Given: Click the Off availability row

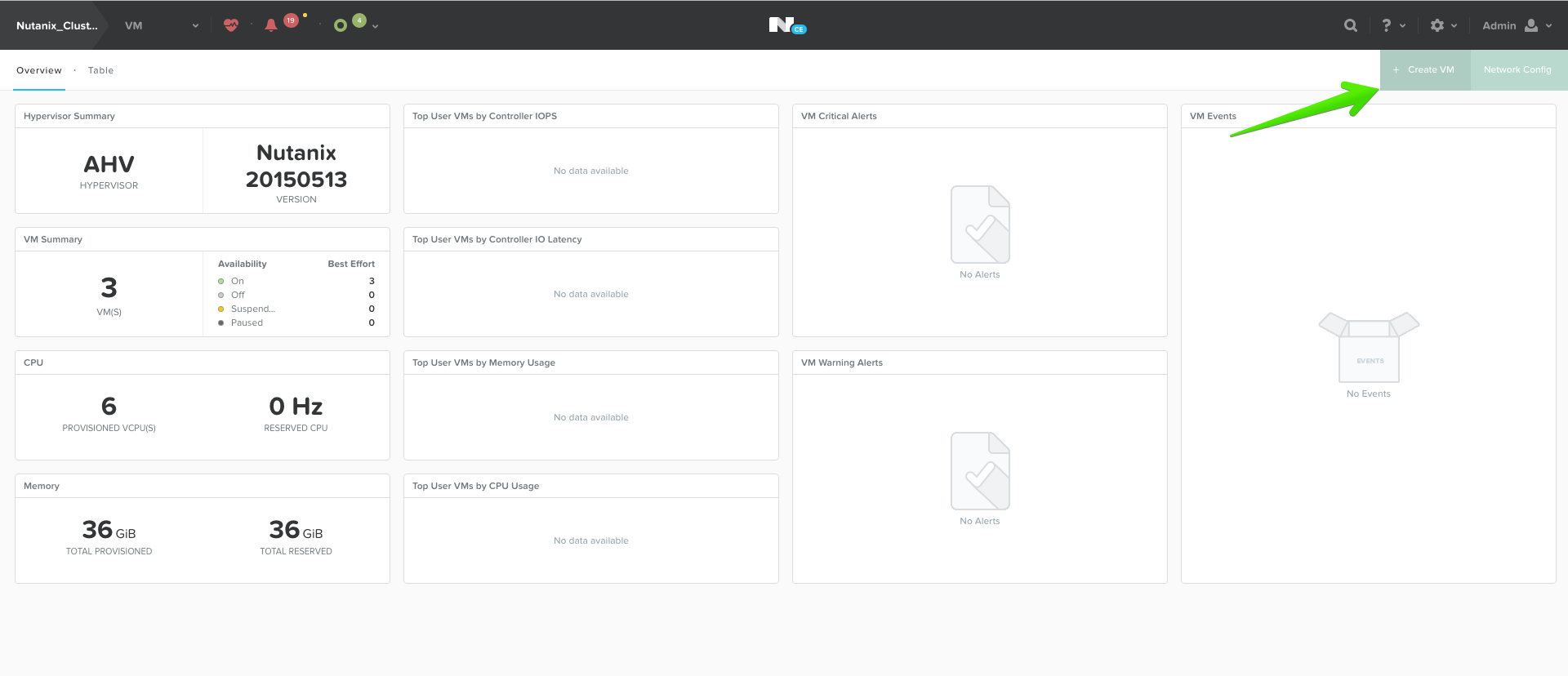Looking at the screenshot, I should (x=296, y=295).
